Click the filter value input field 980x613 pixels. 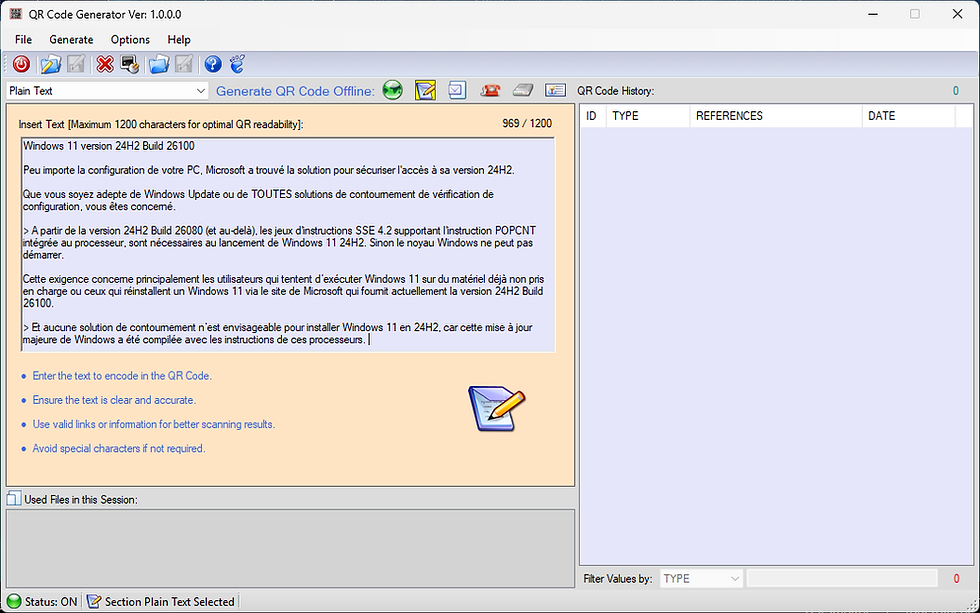(842, 579)
